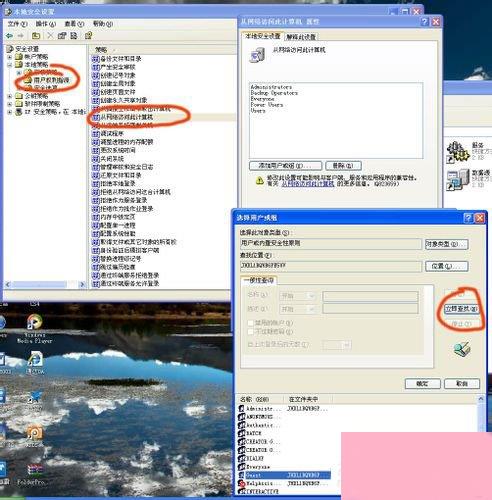492x500 pixels.
Task: Click the 位置(L)... button
Action: [x=446, y=266]
